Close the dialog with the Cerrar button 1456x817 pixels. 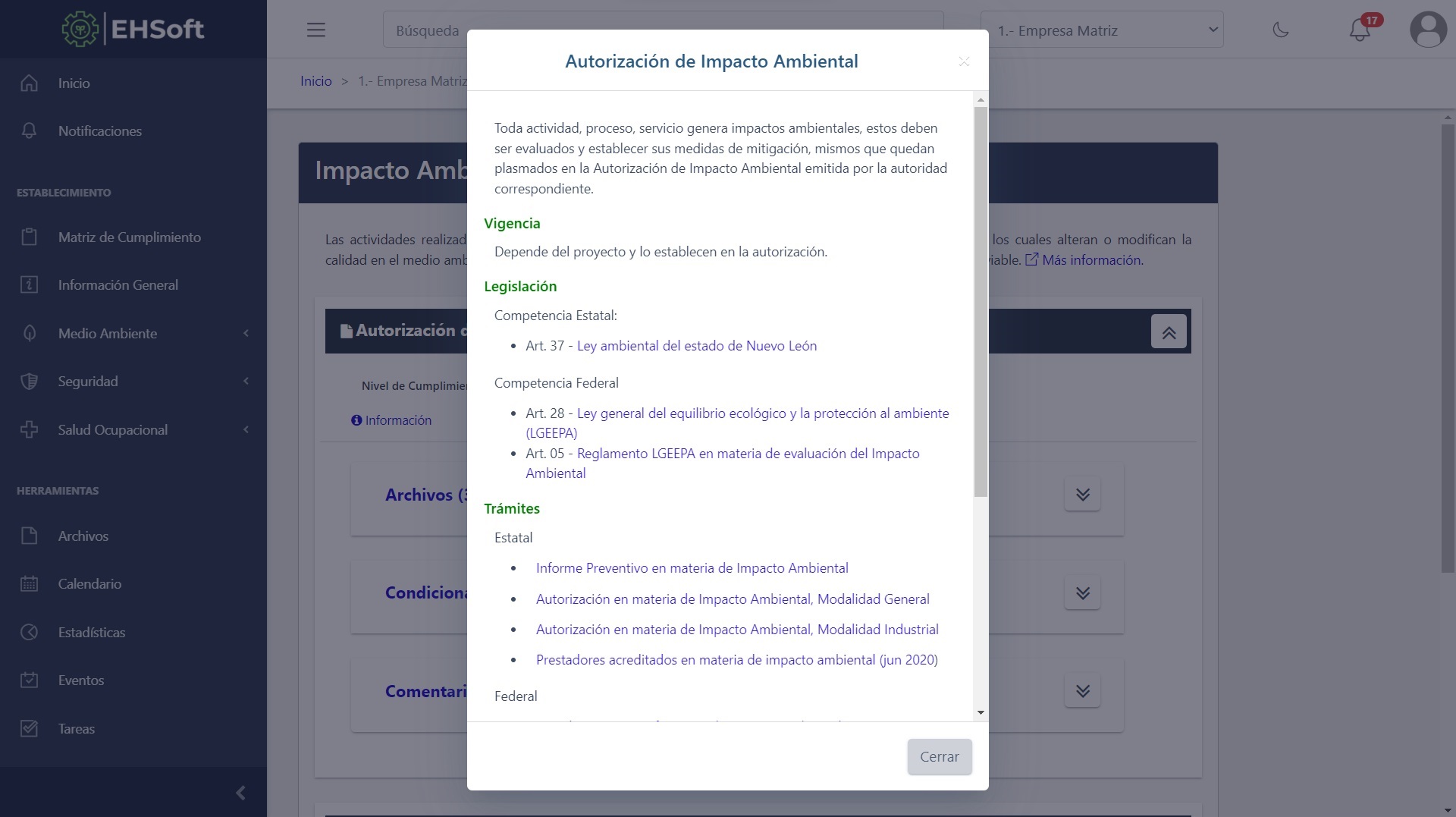(x=939, y=756)
